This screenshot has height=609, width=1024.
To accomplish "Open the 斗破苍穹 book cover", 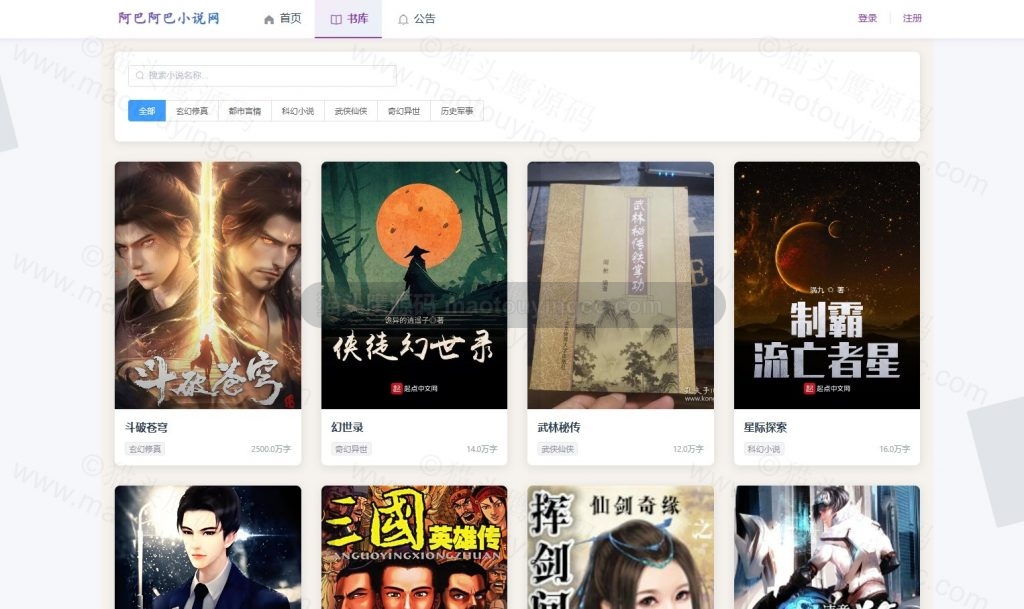I will [x=208, y=285].
